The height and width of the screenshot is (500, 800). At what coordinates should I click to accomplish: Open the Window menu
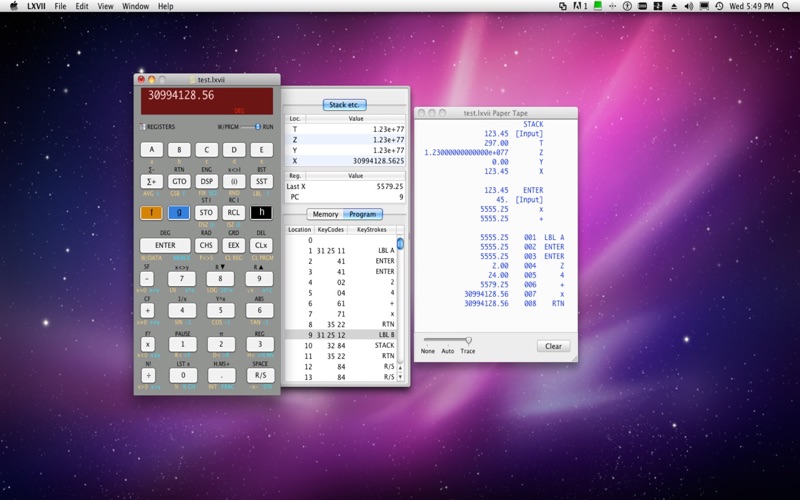coord(135,6)
